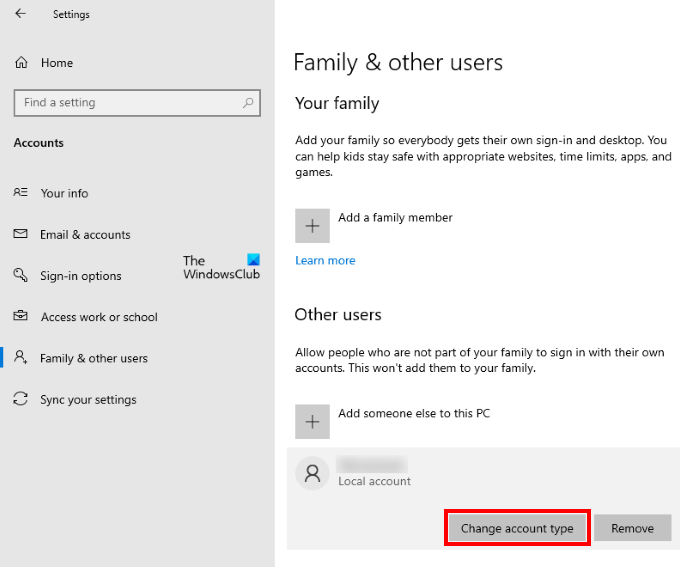This screenshot has height=567, width=700.
Task: Click the Home icon in sidebar
Action: [x=21, y=63]
